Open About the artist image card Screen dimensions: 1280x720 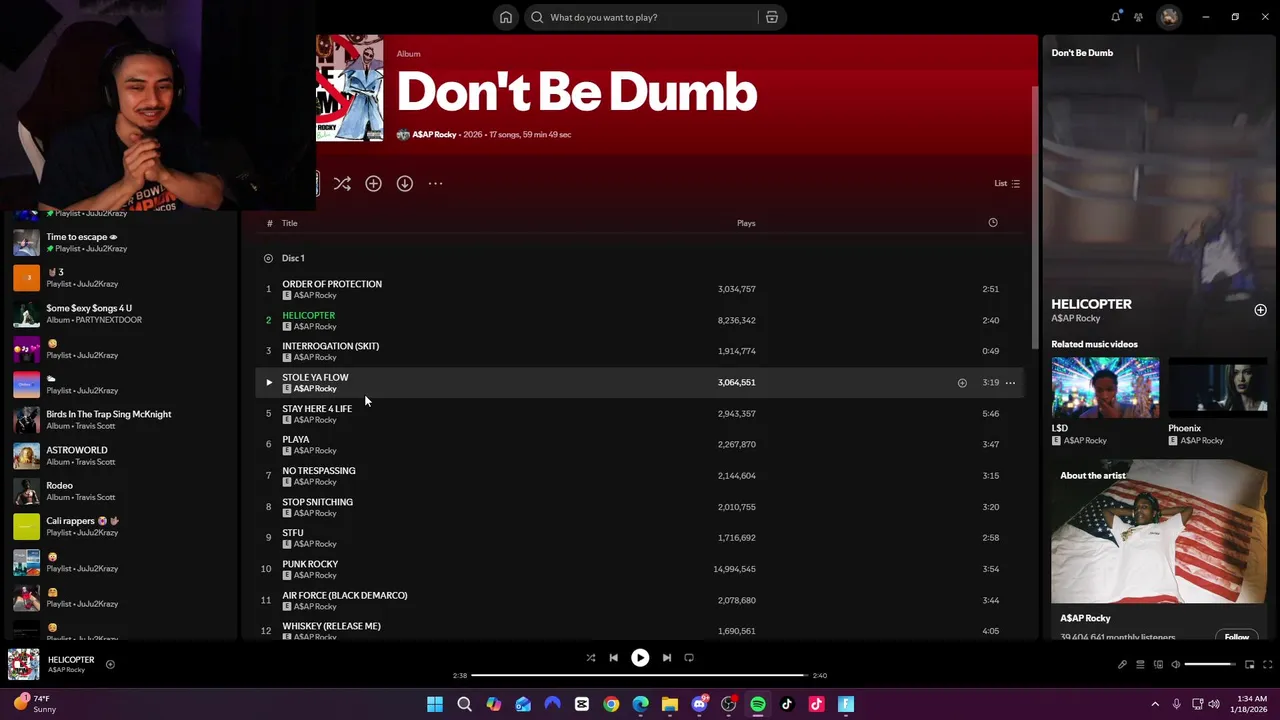[x=1159, y=532]
